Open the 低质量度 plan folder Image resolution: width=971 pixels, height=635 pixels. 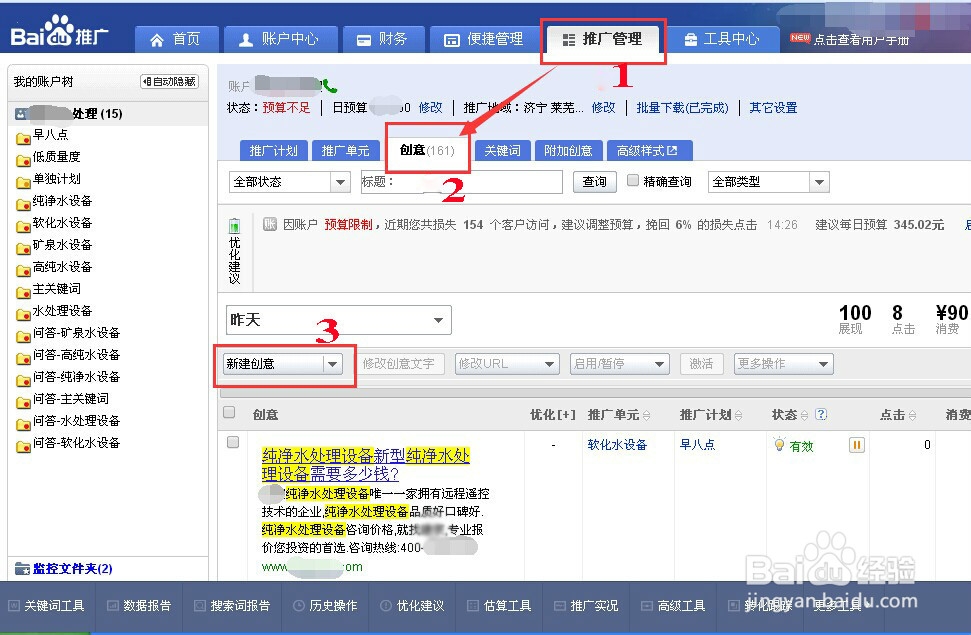[48, 157]
